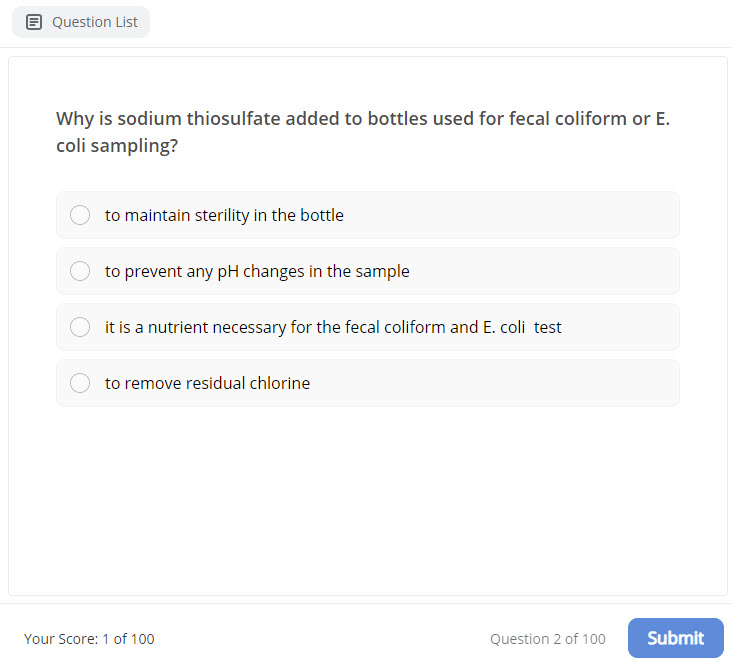Click the "Question 2 of 100" counter
Image resolution: width=731 pixels, height=664 pixels.
(547, 639)
